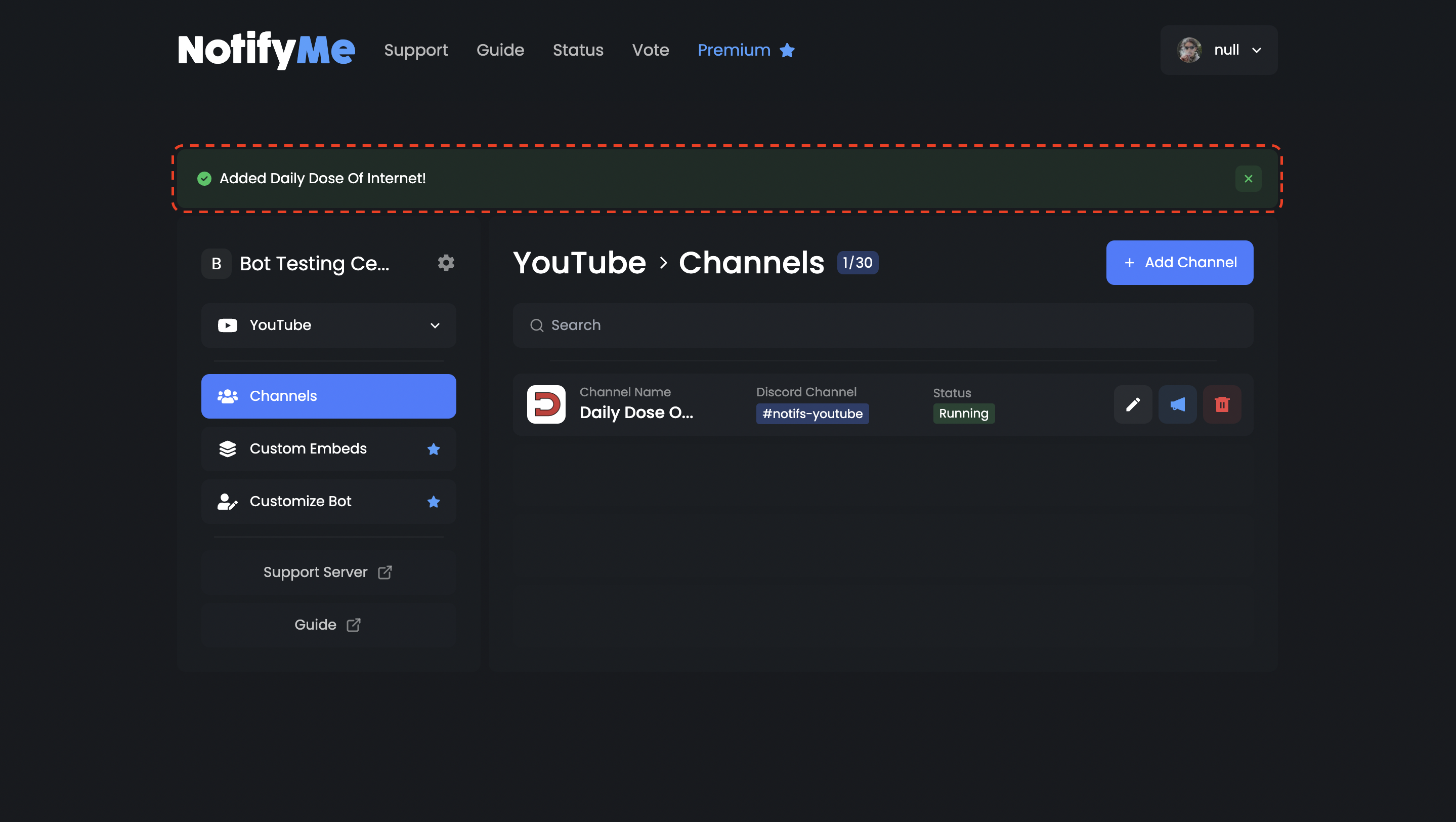This screenshot has width=1456, height=822.
Task: Click the #notifs-youtube Discord channel tag
Action: (811, 413)
